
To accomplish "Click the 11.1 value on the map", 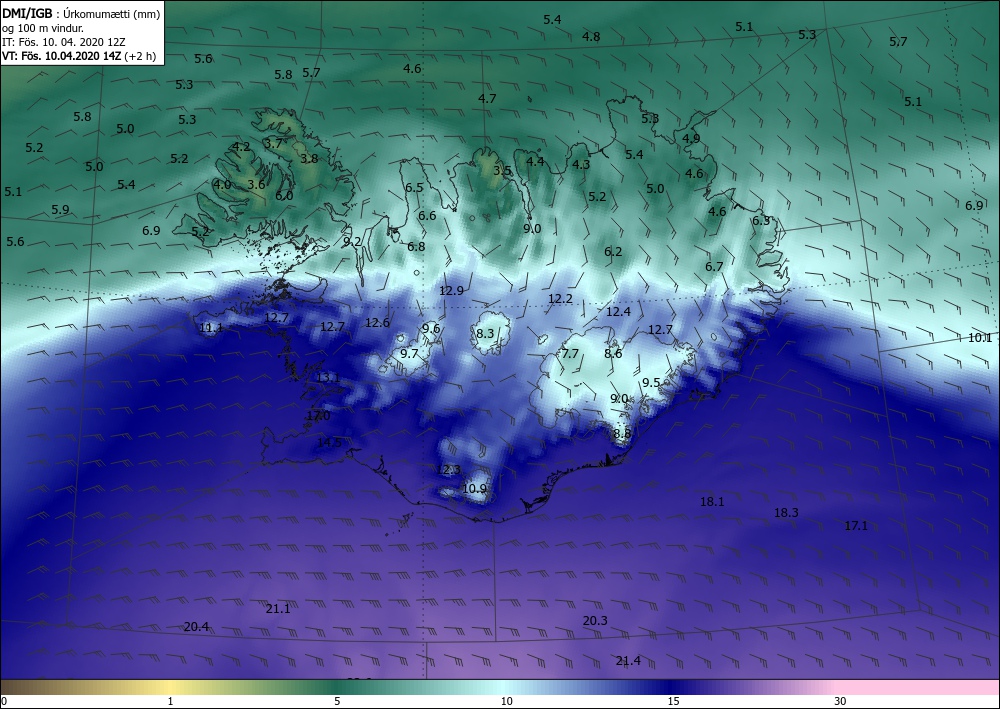I will coord(211,328).
